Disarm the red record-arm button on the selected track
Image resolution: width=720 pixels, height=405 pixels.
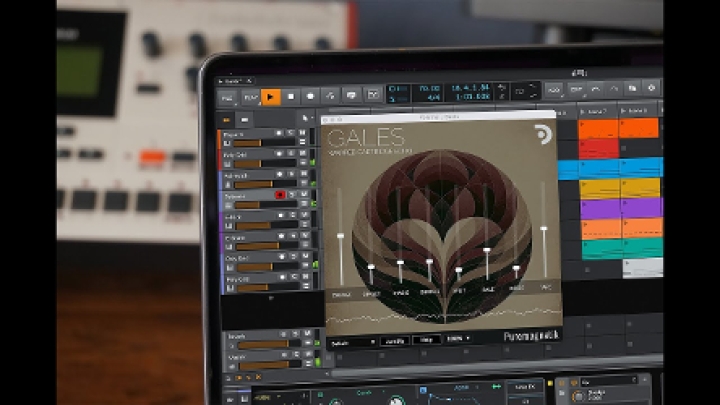tap(280, 195)
